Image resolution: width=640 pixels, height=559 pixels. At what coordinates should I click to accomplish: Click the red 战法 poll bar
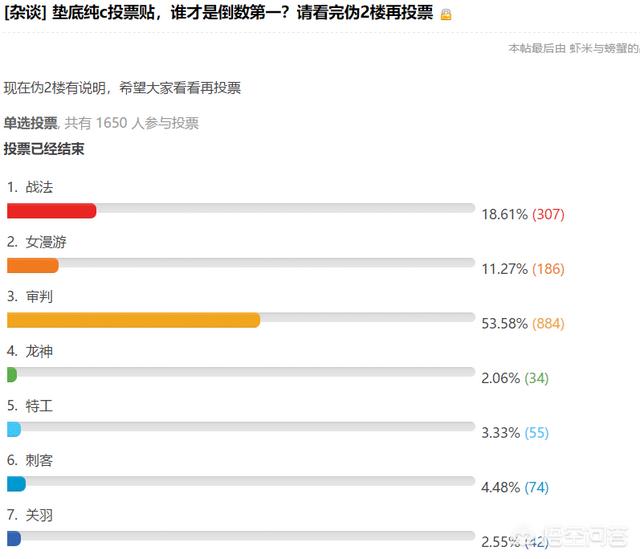52,211
